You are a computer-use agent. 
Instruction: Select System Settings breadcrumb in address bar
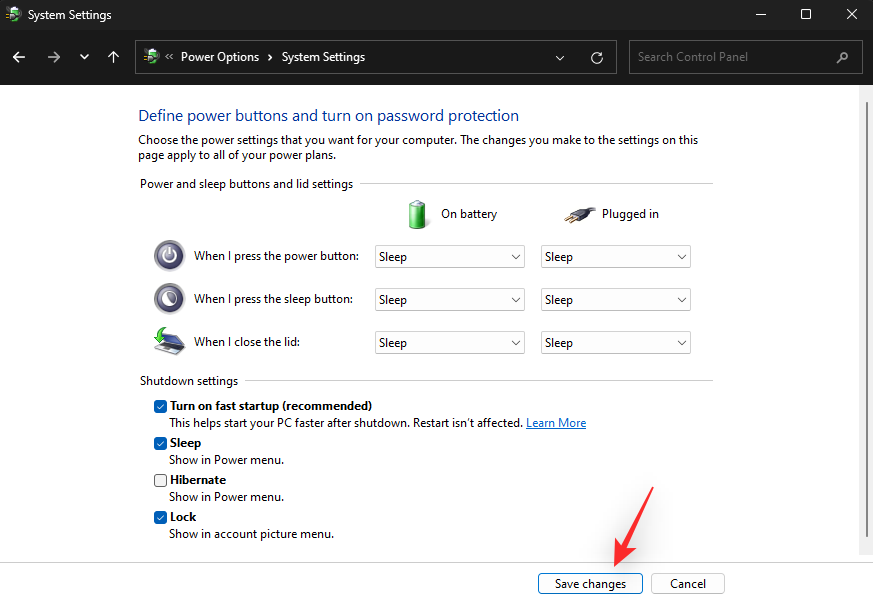[323, 57]
